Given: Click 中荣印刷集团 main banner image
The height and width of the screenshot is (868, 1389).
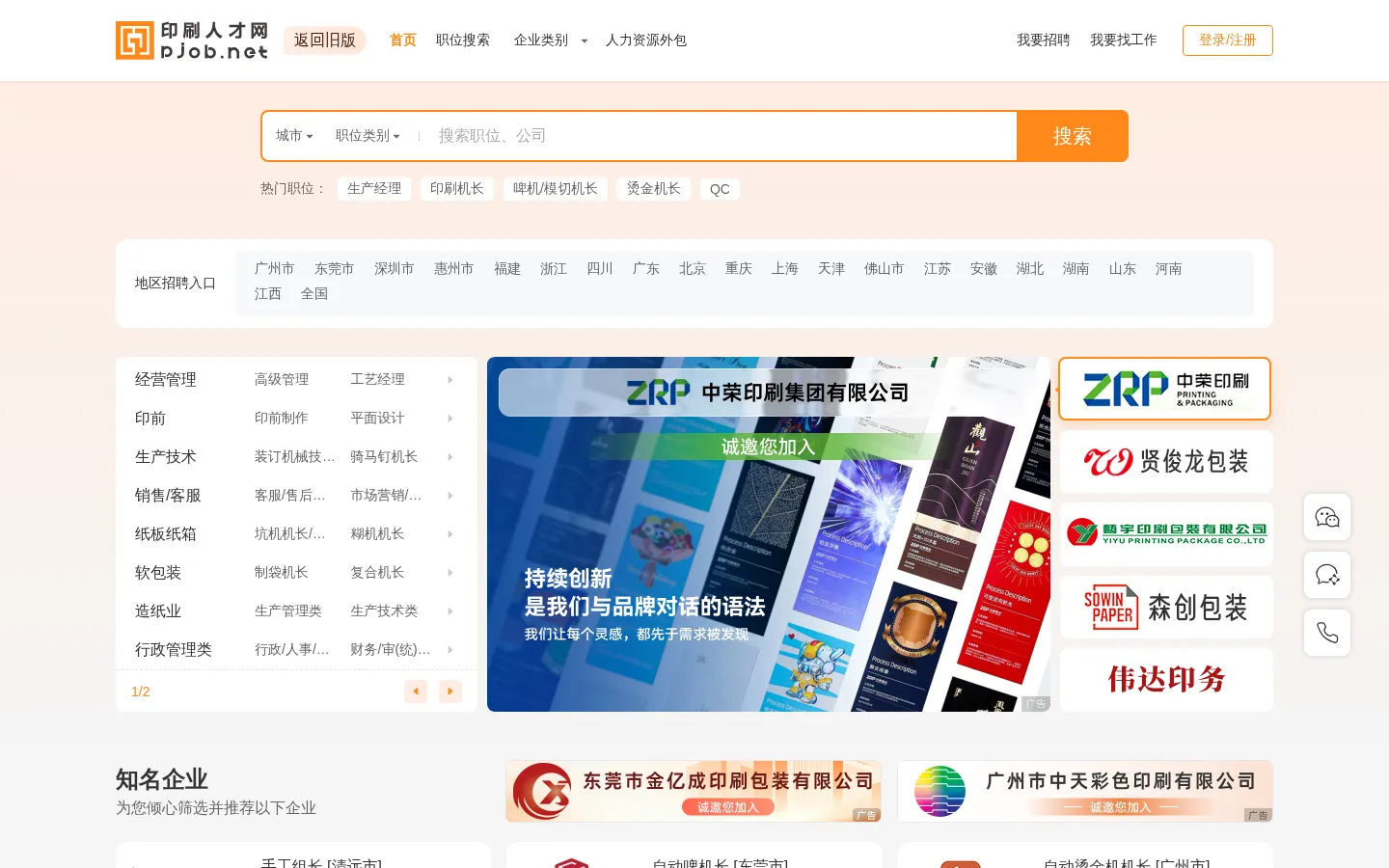Looking at the screenshot, I should [x=768, y=534].
